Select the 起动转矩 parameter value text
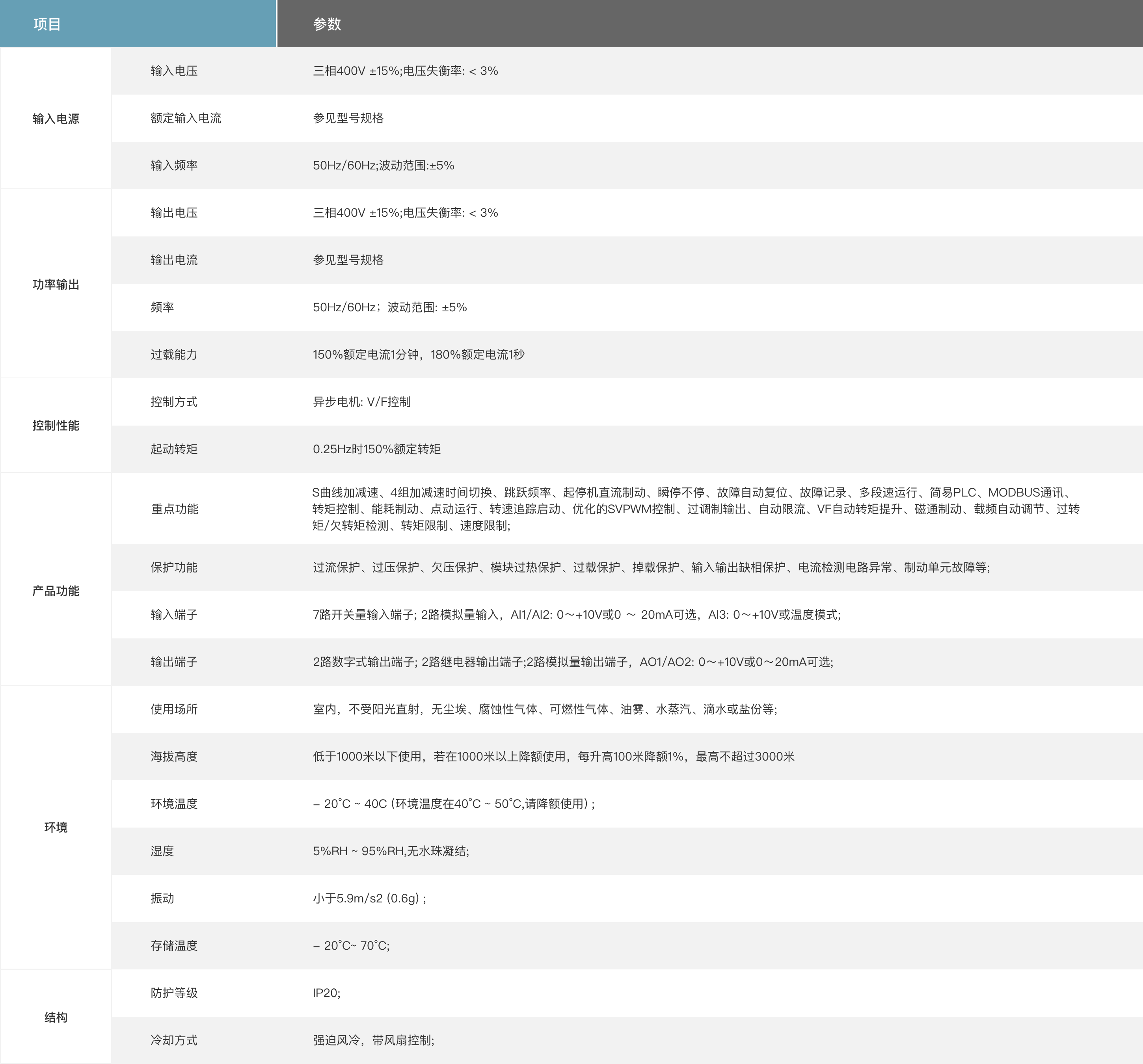Image resolution: width=1143 pixels, height=1064 pixels. [376, 449]
